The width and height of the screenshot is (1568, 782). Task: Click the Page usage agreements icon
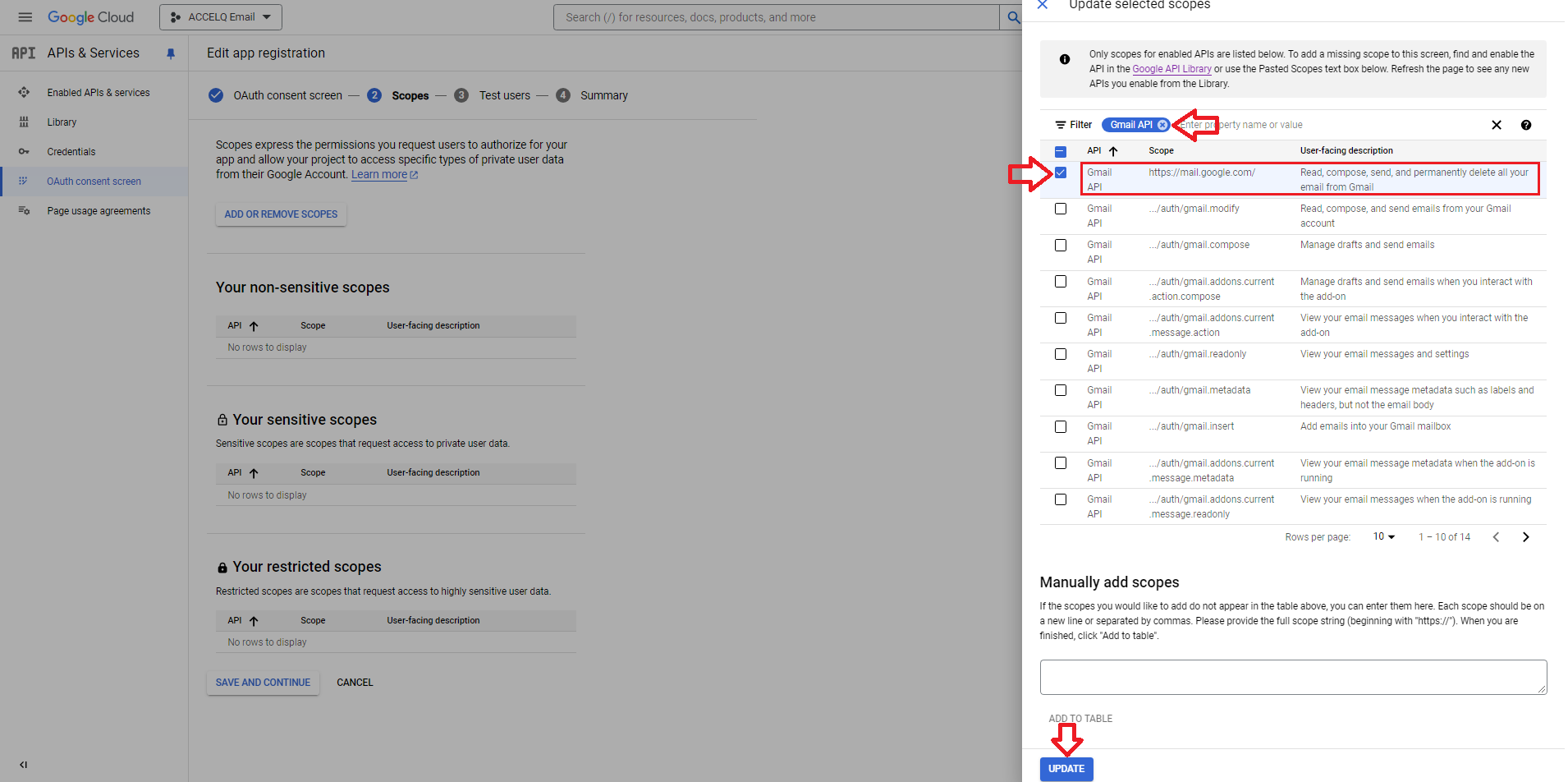pos(24,211)
